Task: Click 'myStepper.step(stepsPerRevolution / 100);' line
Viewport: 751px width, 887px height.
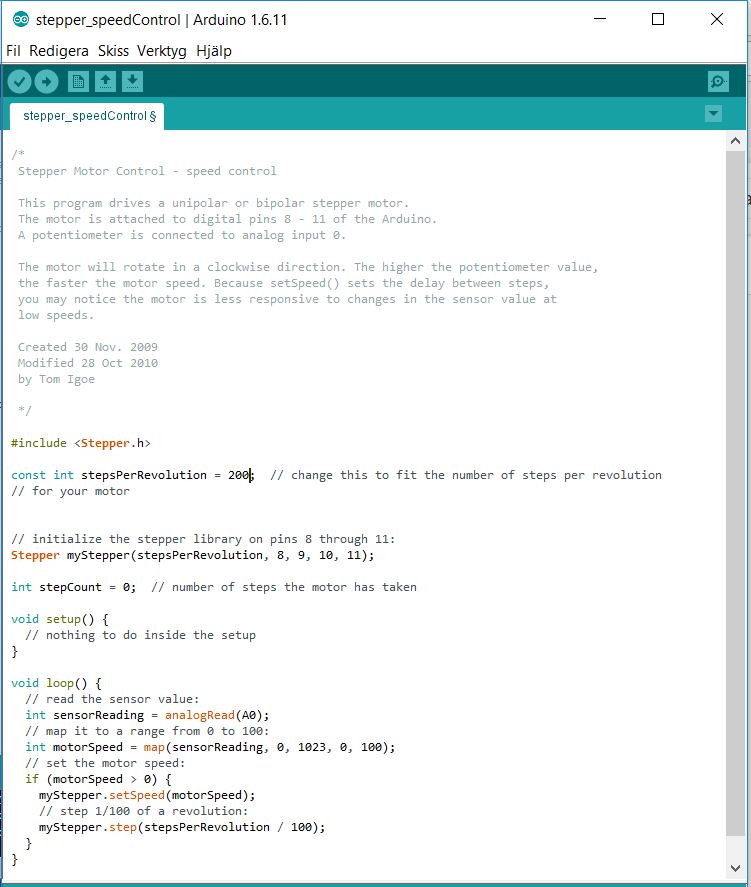Action: [x=182, y=827]
